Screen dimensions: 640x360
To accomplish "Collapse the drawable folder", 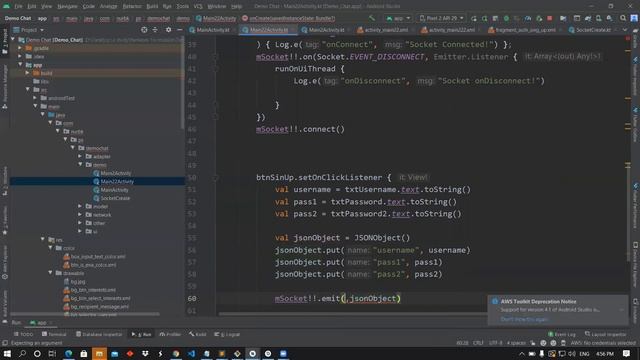I will (x=50, y=273).
